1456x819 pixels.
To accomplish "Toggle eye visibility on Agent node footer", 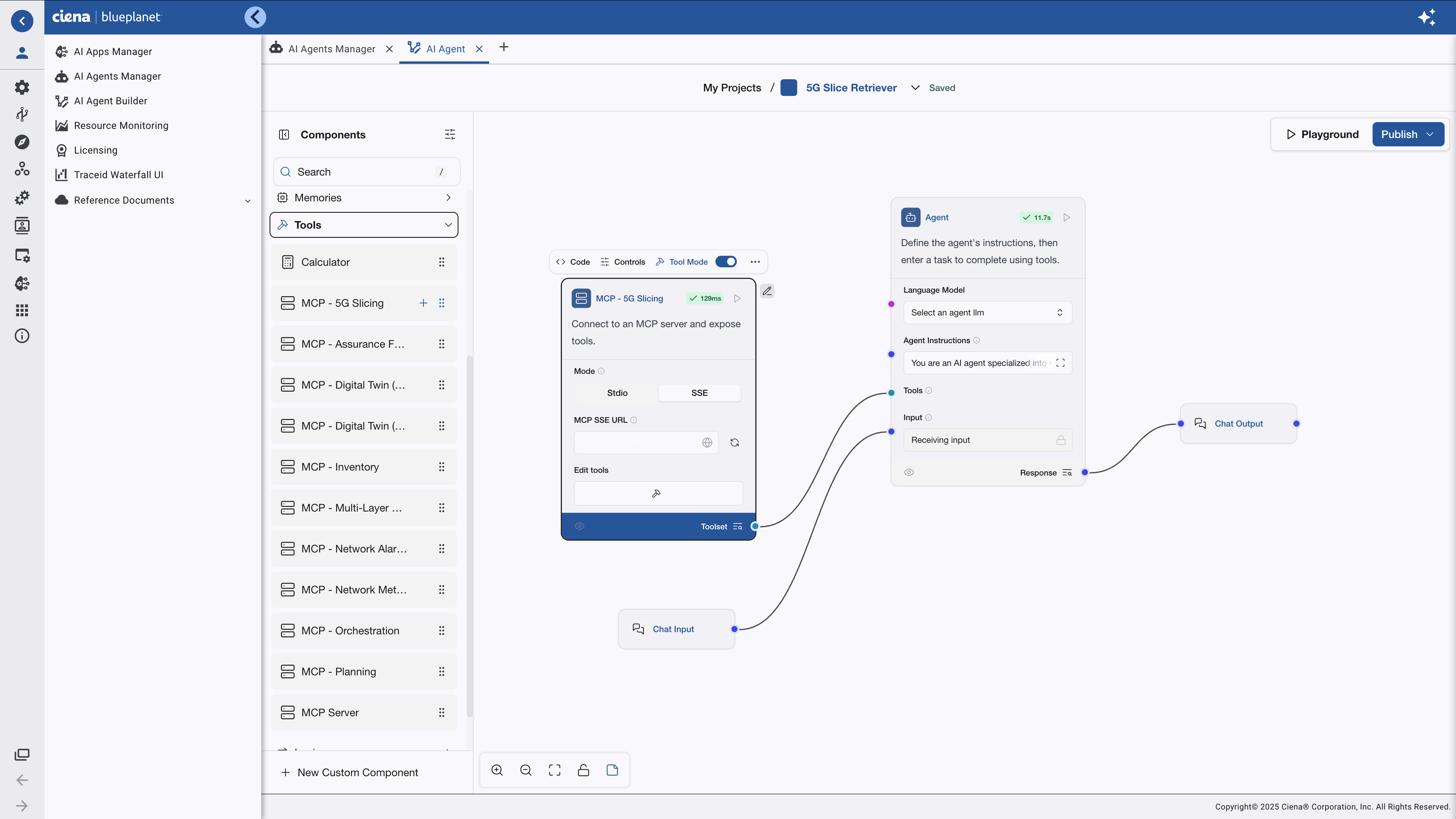I will (x=909, y=472).
